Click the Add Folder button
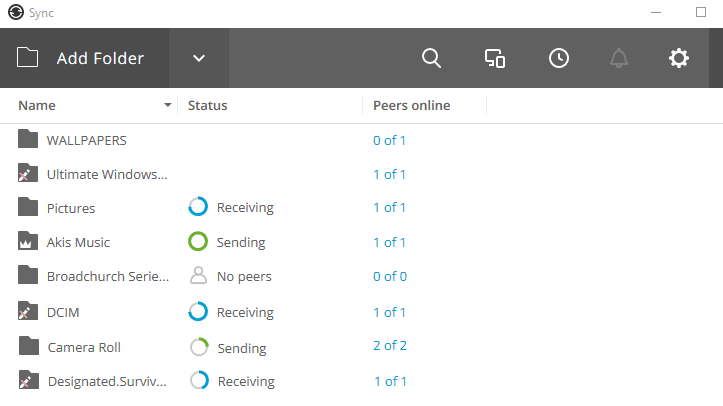Viewport: 723px width, 406px height. click(84, 59)
